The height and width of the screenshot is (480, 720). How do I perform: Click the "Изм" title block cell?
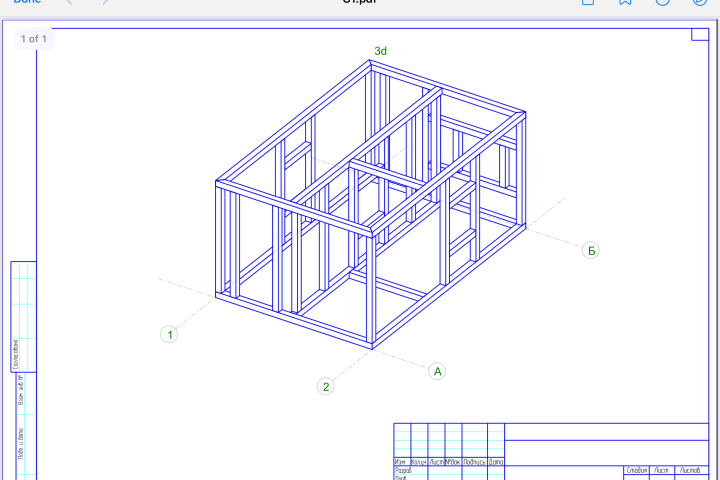pos(402,462)
